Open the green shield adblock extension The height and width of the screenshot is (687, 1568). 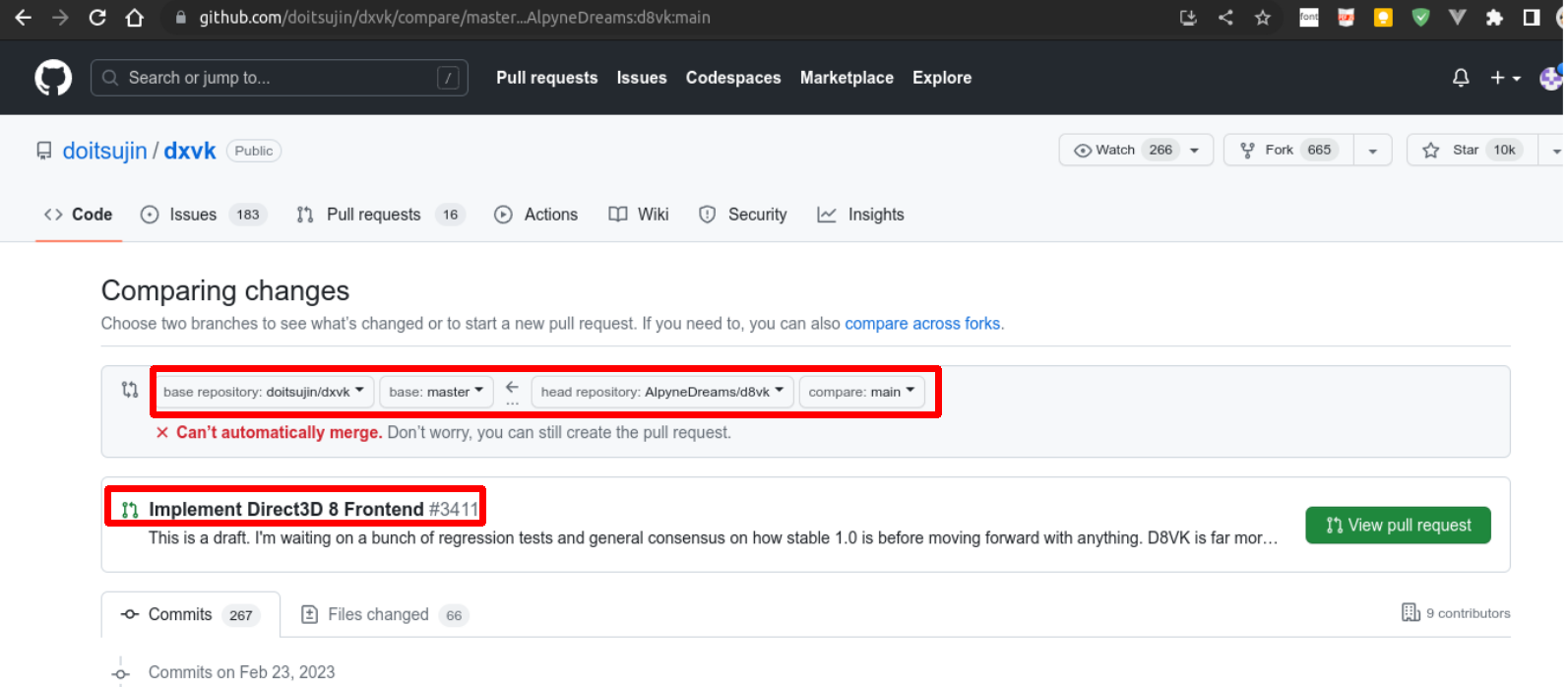[x=1420, y=17]
